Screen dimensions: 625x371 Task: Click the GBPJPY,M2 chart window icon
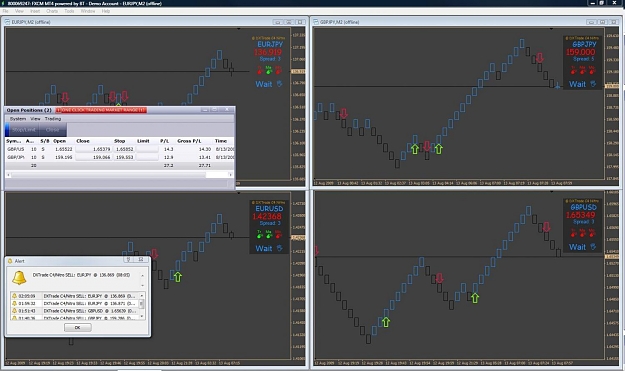pyautogui.click(x=316, y=22)
